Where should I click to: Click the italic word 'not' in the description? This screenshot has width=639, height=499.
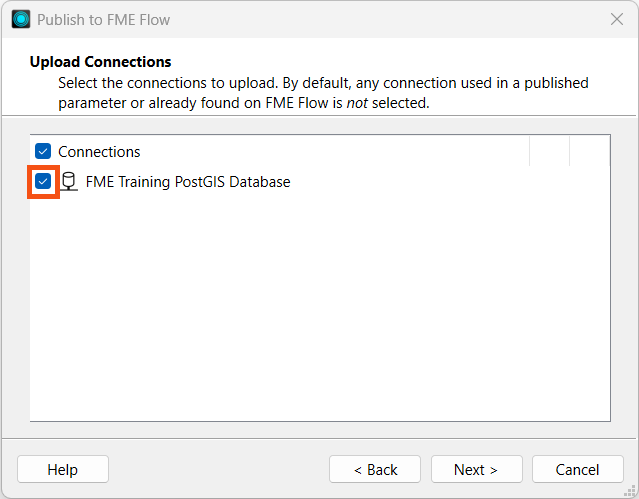pyautogui.click(x=357, y=103)
